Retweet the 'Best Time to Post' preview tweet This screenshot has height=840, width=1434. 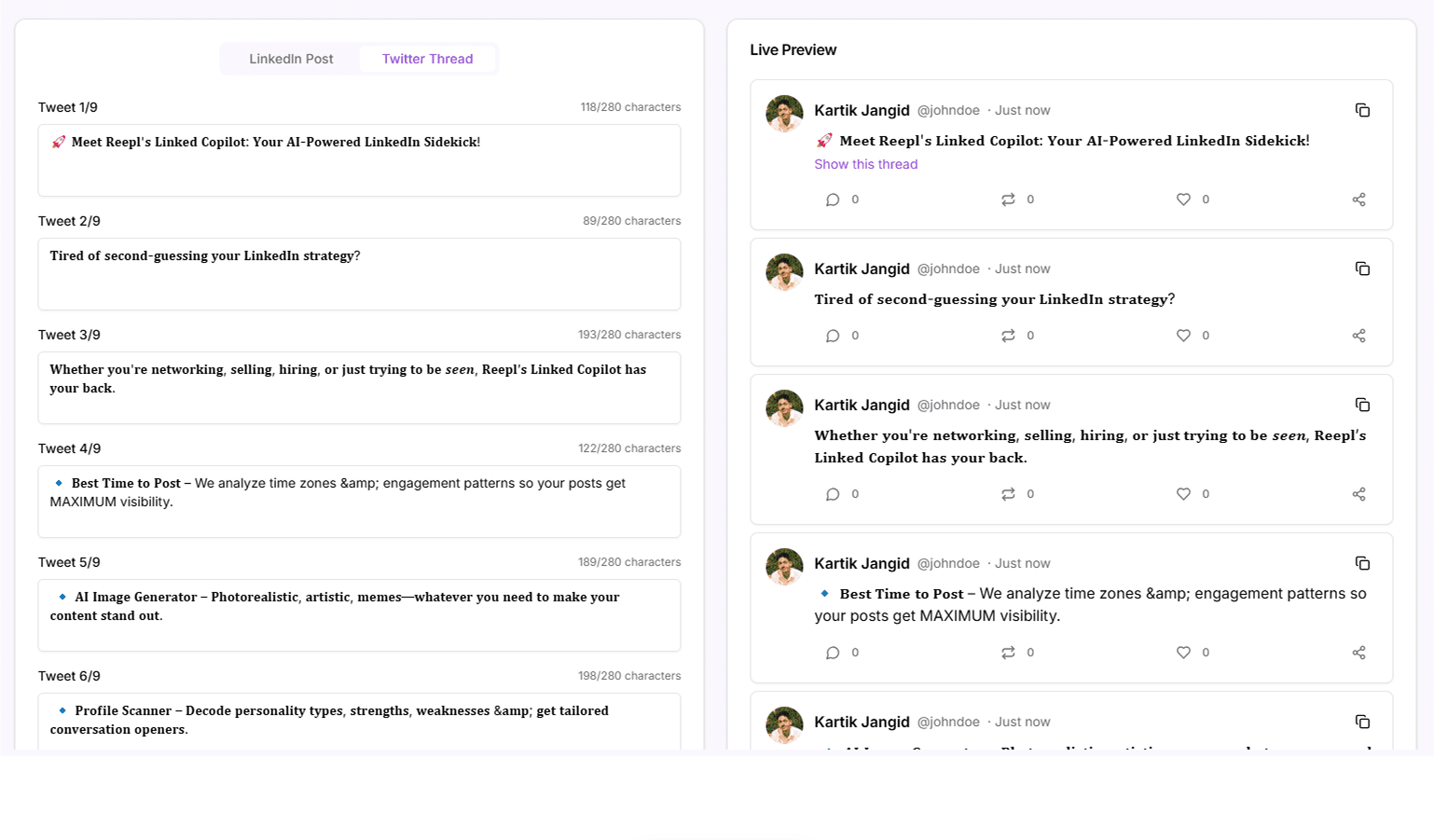coord(1008,653)
